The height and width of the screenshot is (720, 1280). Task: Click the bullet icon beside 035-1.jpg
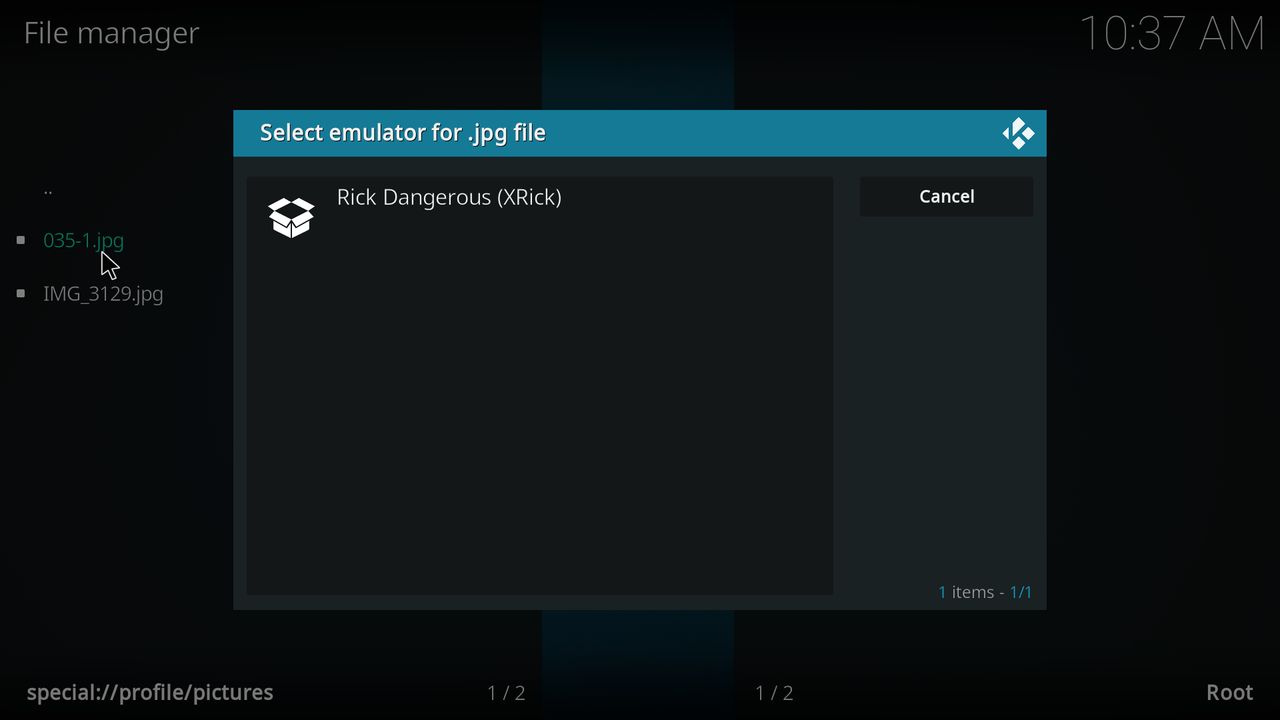[21, 240]
